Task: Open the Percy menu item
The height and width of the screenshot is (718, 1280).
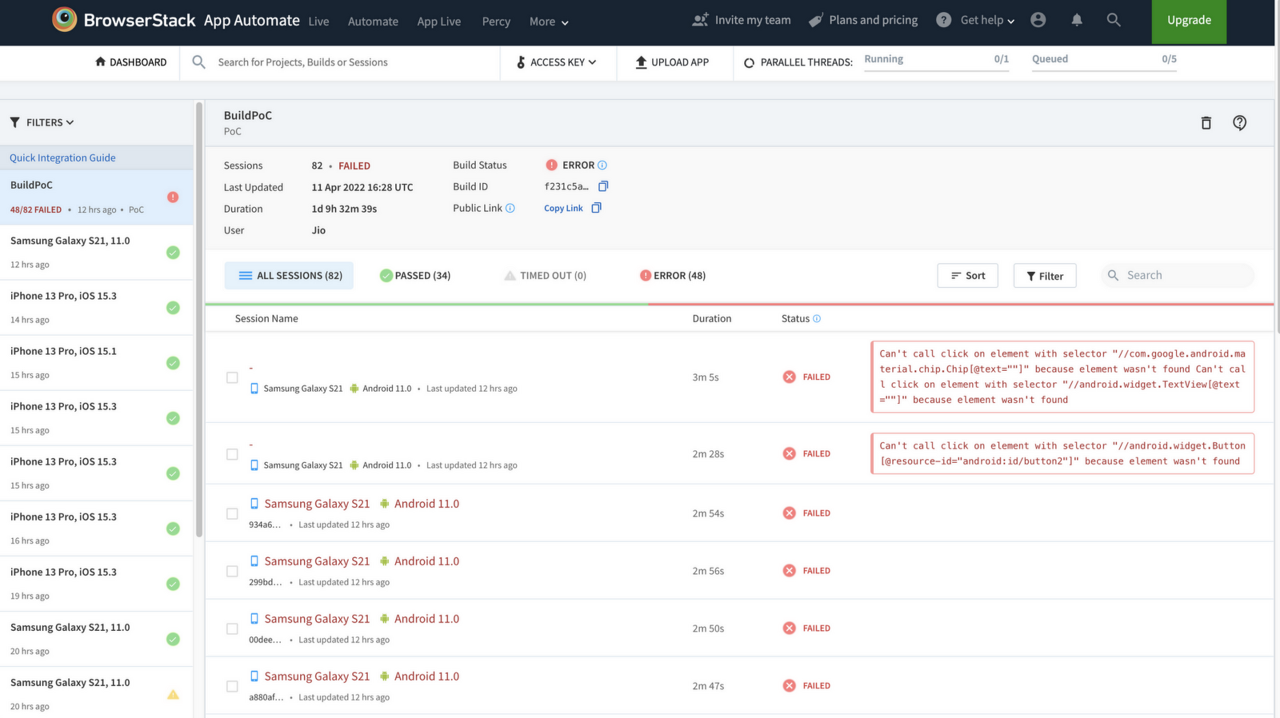Action: coord(496,21)
